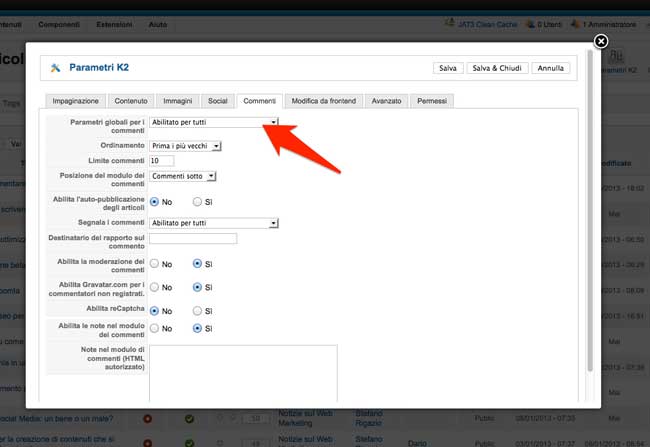Select Si for auto-pubblicazione degli articoli
650x447 pixels.
197,202
